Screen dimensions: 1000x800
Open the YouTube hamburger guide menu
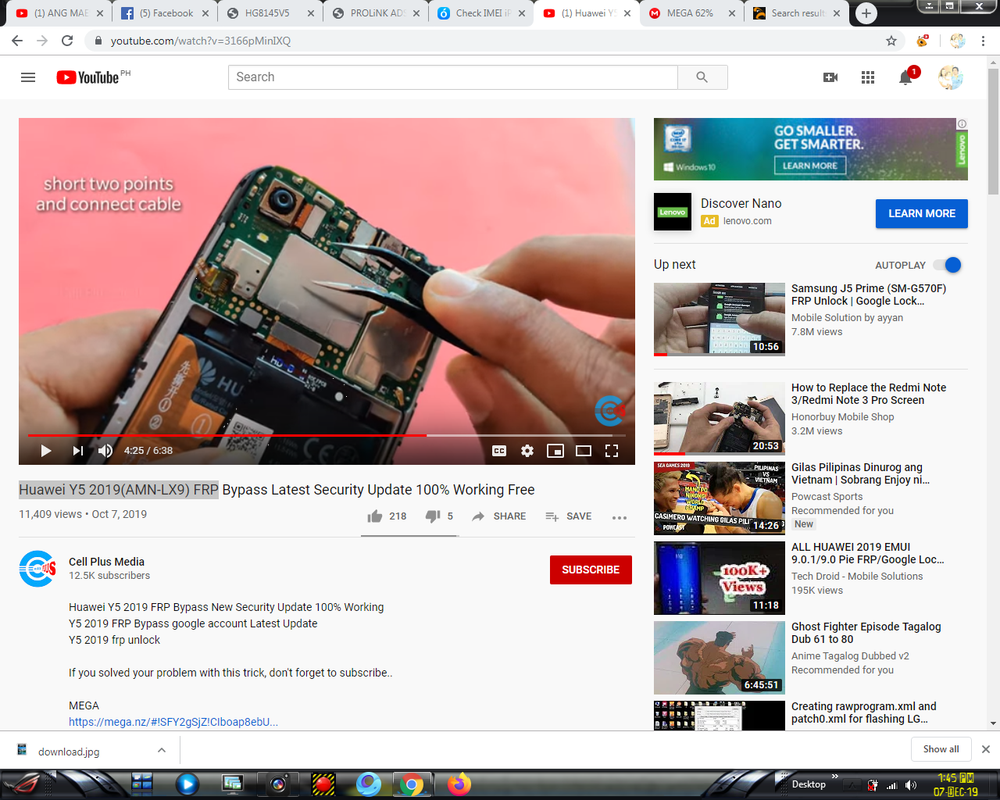(28, 77)
